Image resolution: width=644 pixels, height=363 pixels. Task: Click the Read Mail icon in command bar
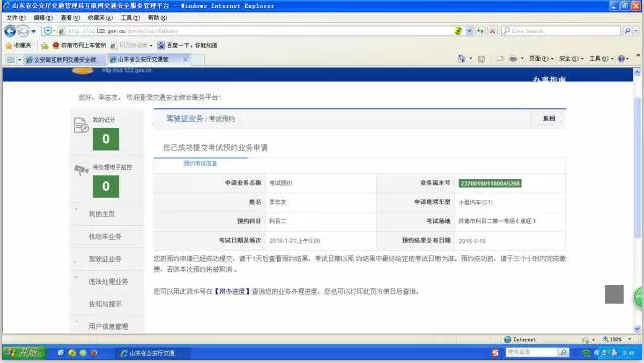[500, 59]
